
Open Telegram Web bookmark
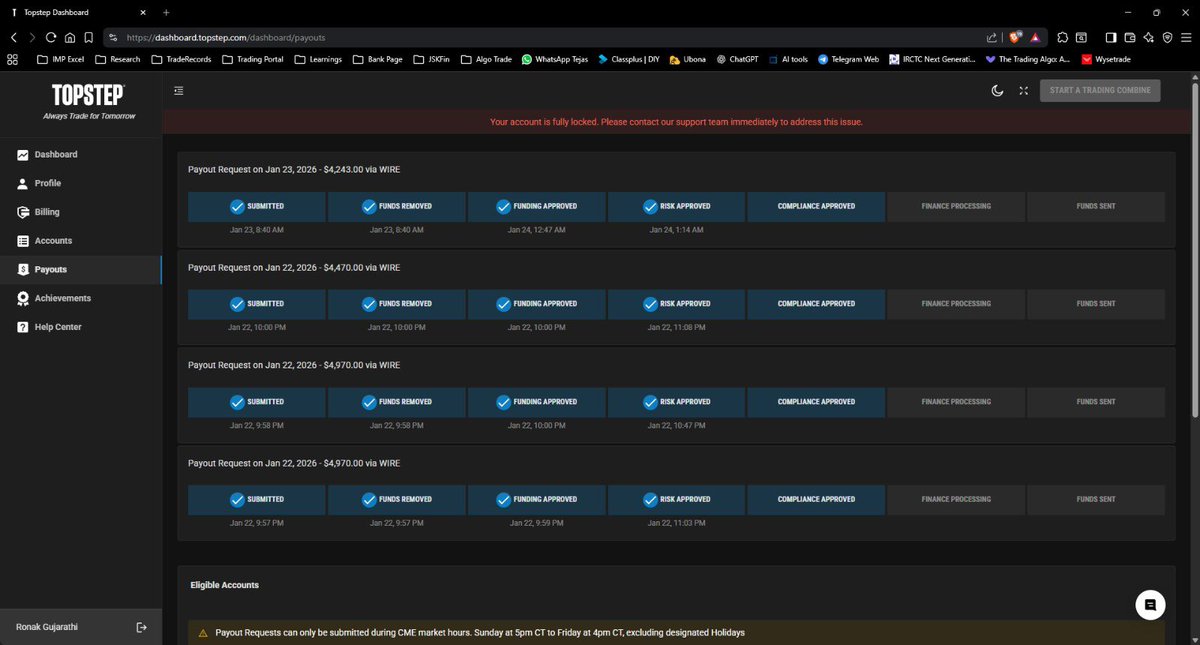(x=848, y=59)
